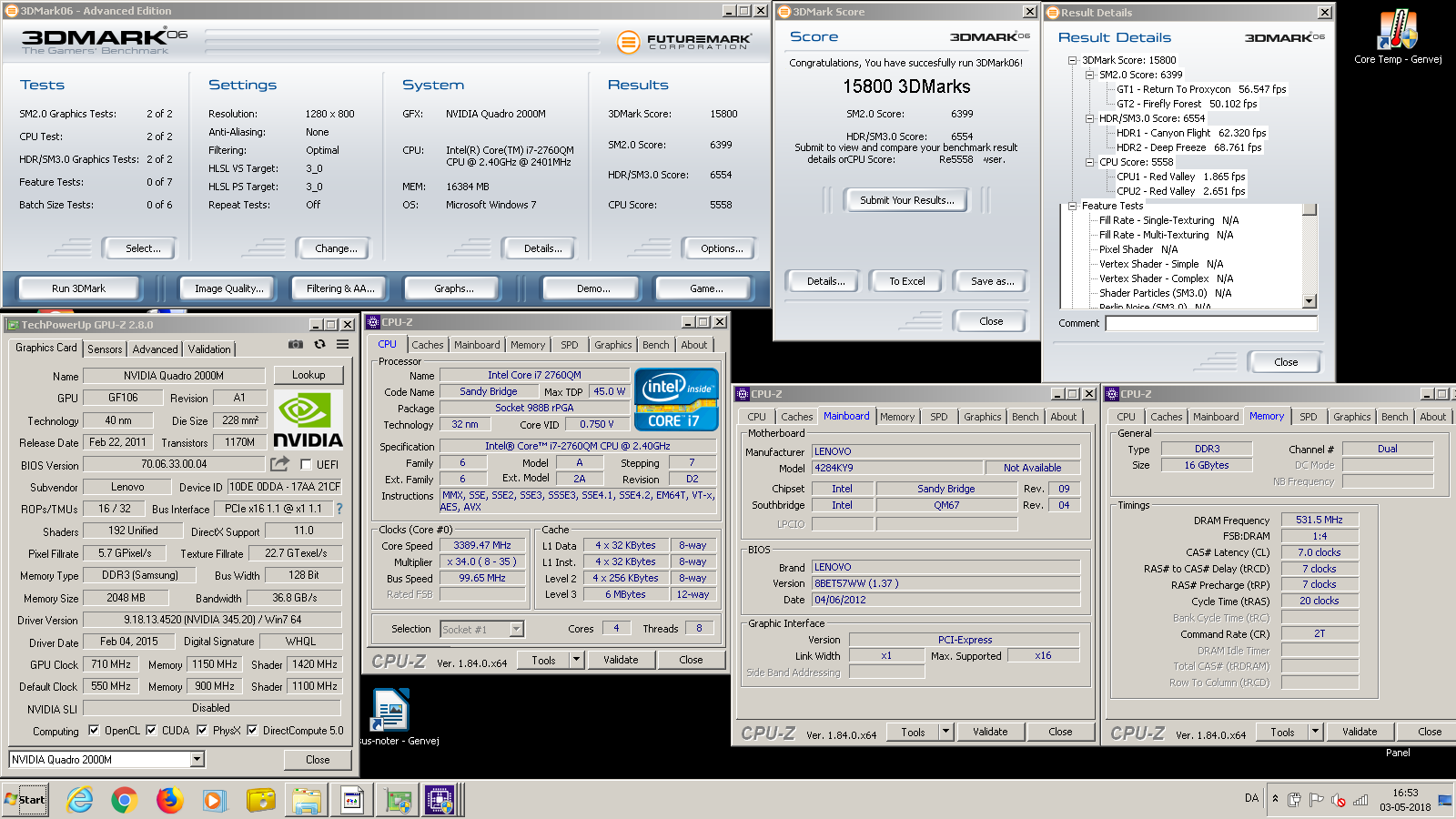The image size is (1456, 819).
Task: Click the muted volume tray icon
Action: pos(1338,800)
